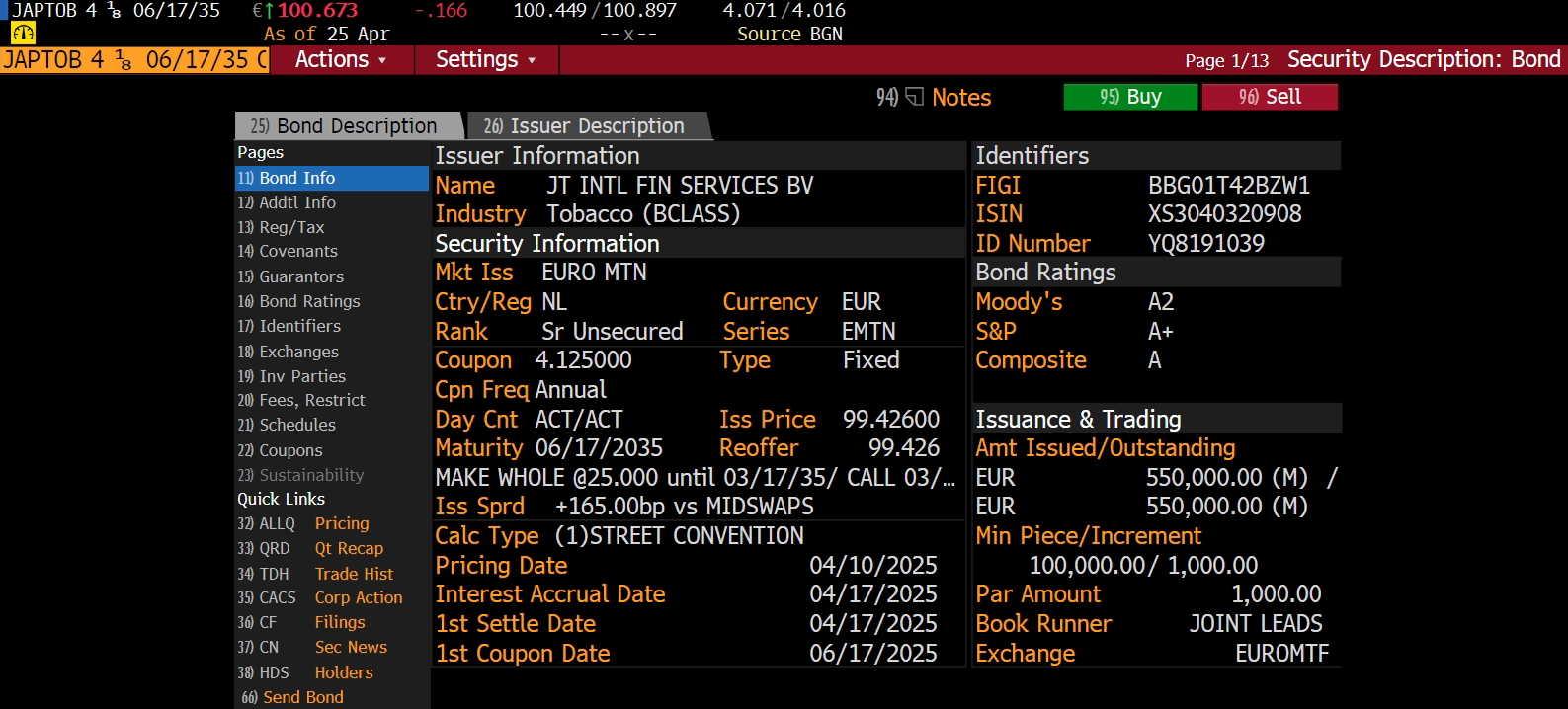
Task: Click the Coupon value 4.125000
Action: [583, 360]
